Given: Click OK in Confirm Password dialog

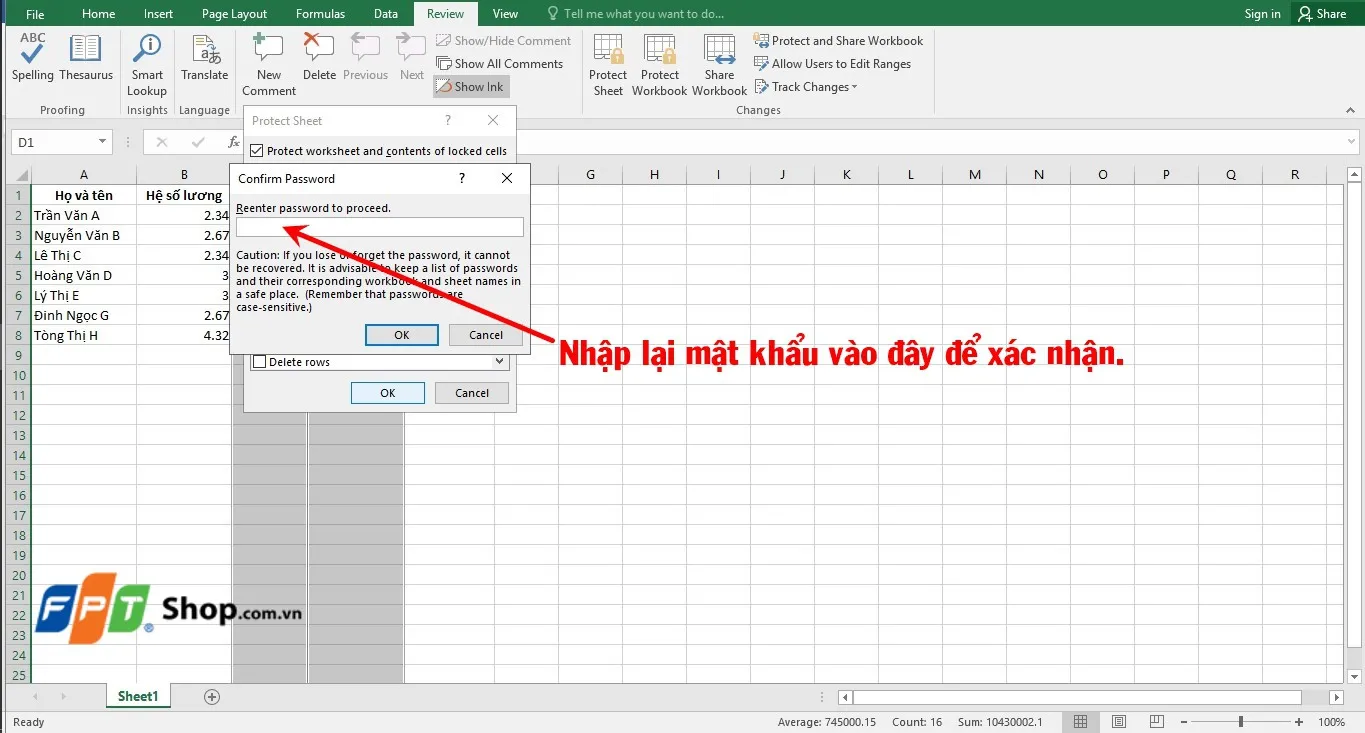Looking at the screenshot, I should [x=402, y=335].
